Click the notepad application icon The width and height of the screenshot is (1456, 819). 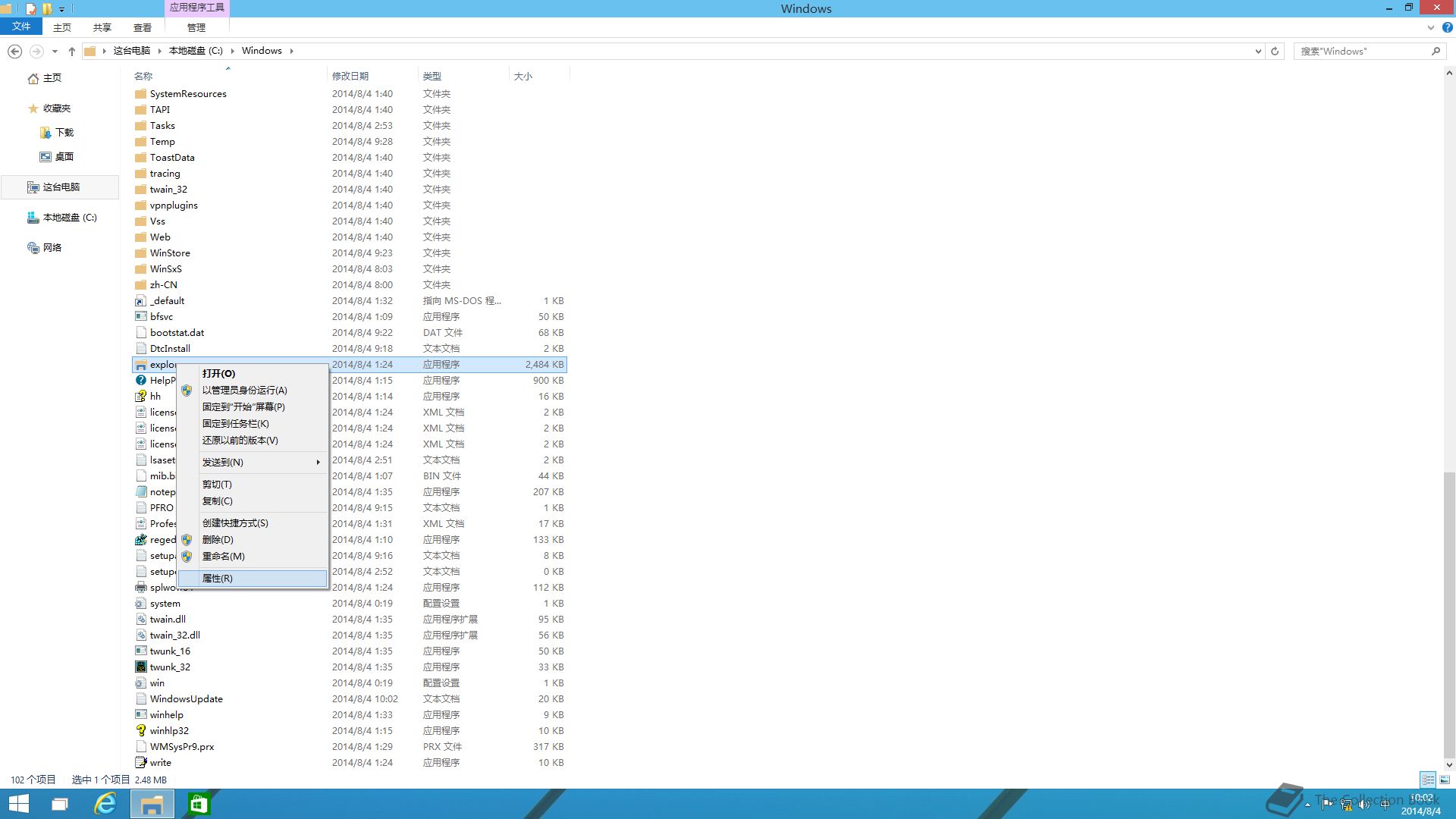point(140,492)
